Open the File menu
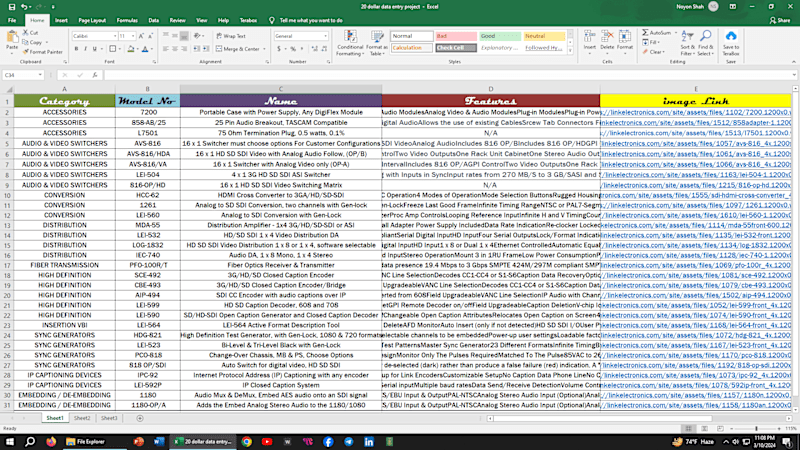Viewport: 800px width, 450px height. (x=12, y=20)
